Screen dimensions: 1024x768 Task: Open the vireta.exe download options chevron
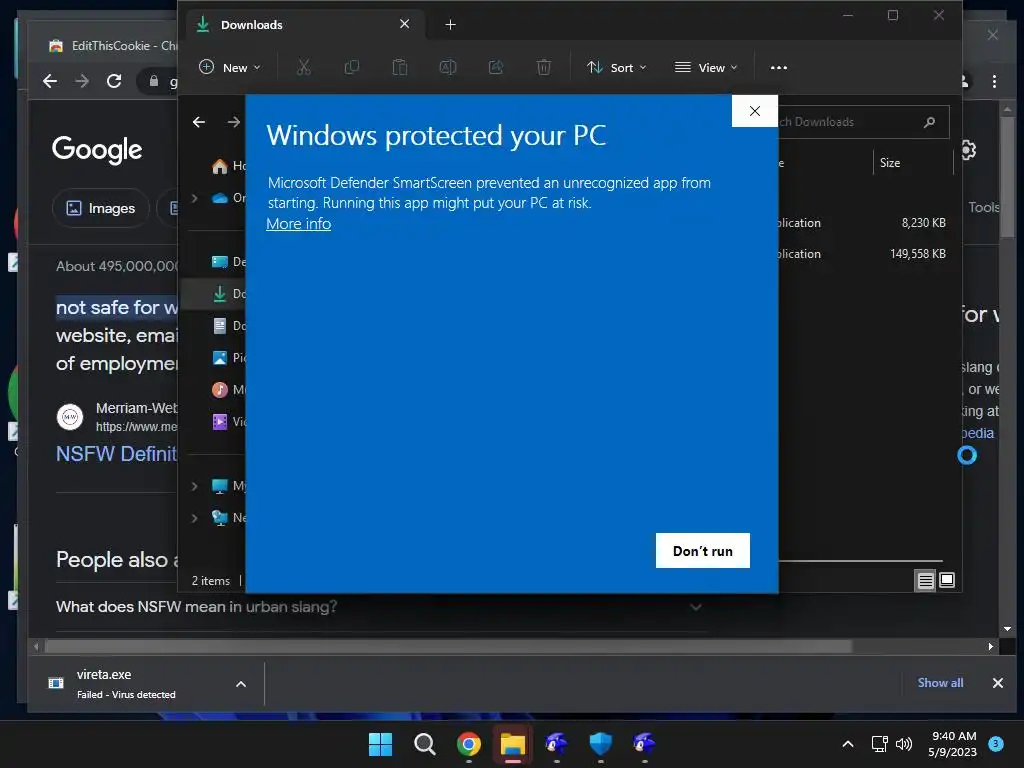241,684
